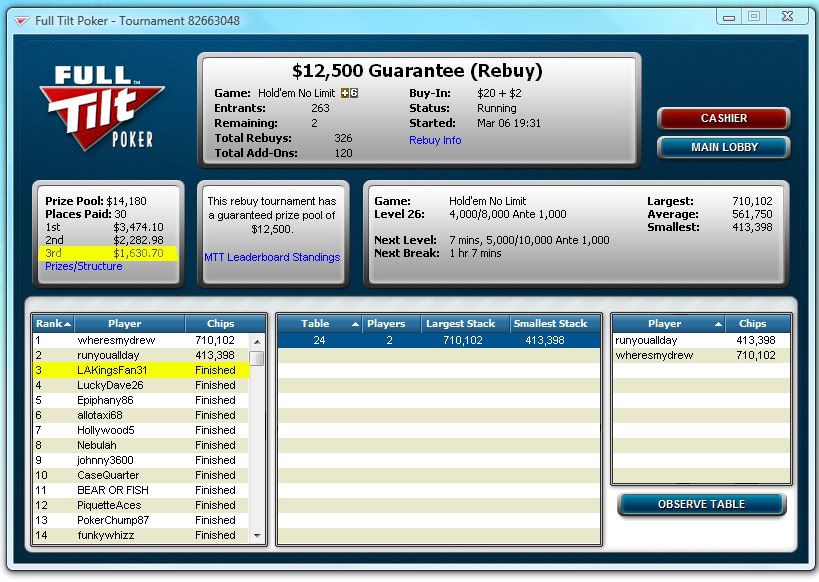
Task: Click the Status value Running
Action: (496, 108)
